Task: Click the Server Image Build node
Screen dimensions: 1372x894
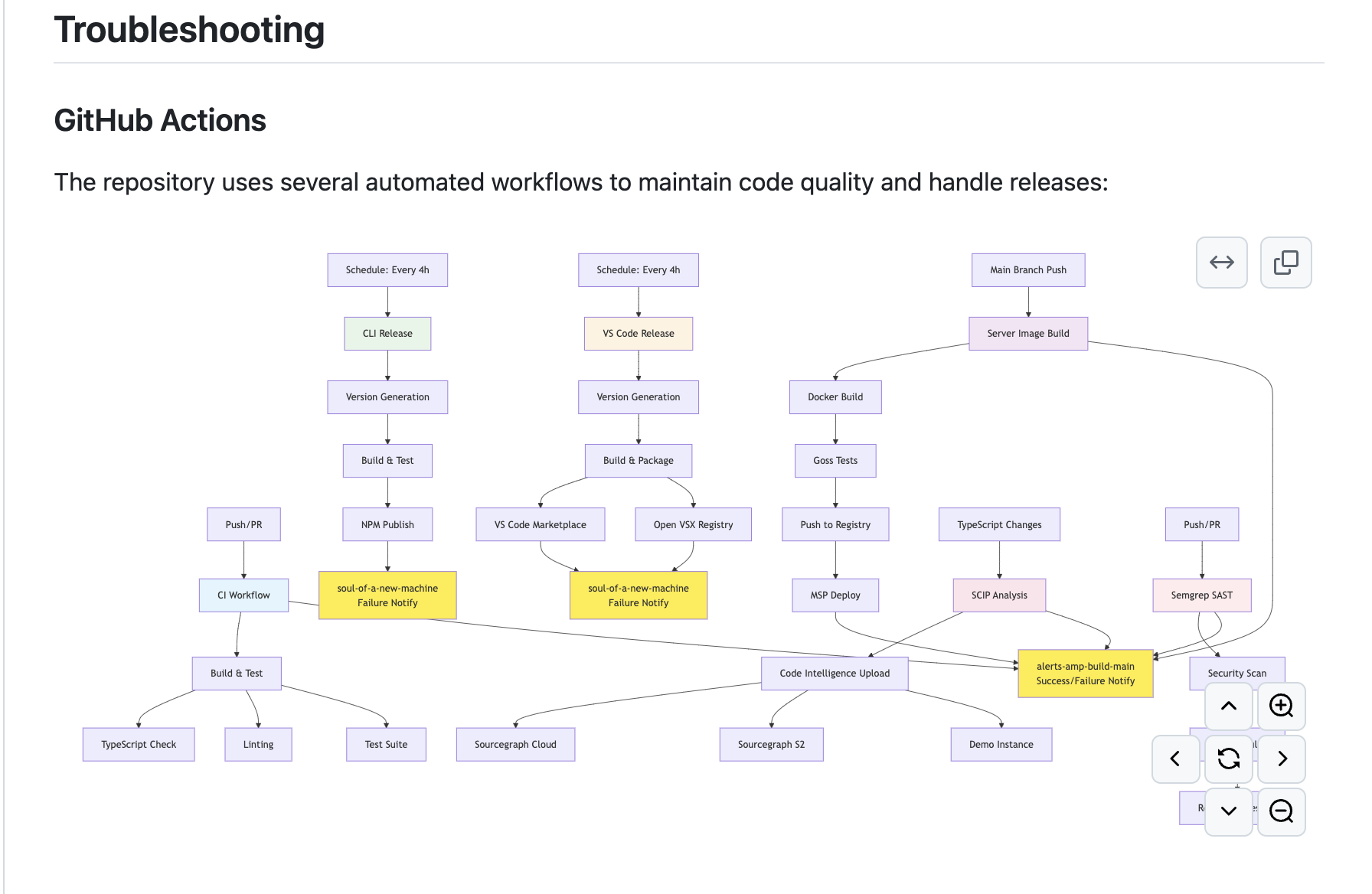Action: (x=1028, y=334)
